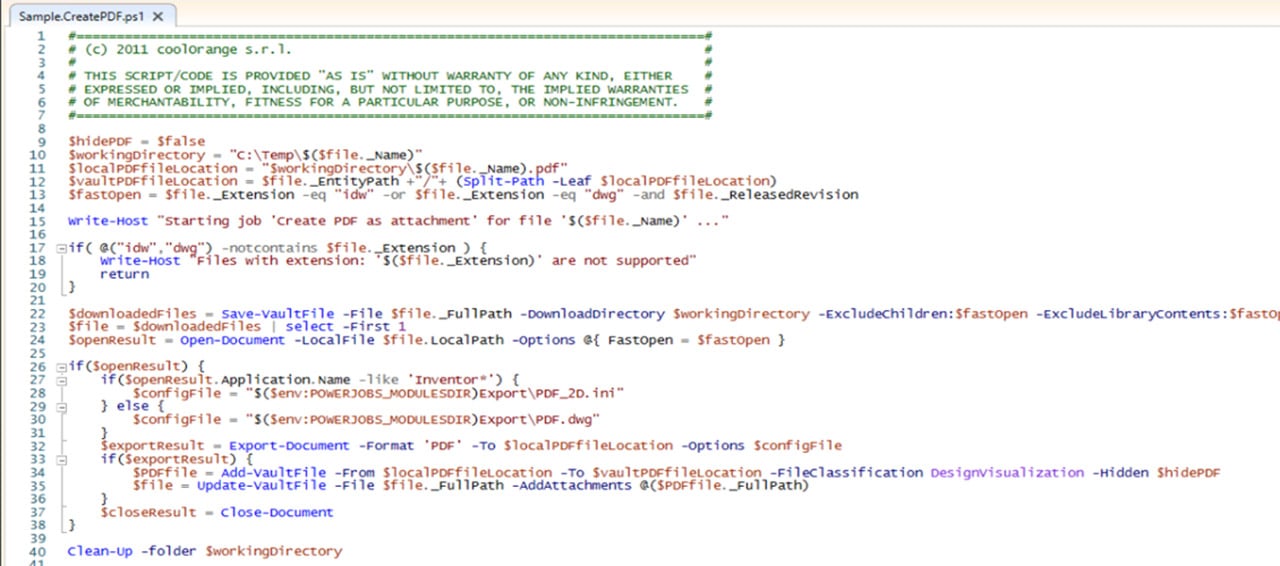The width and height of the screenshot is (1280, 566).
Task: Click line number 9 in the gutter
Action: [x=41, y=142]
